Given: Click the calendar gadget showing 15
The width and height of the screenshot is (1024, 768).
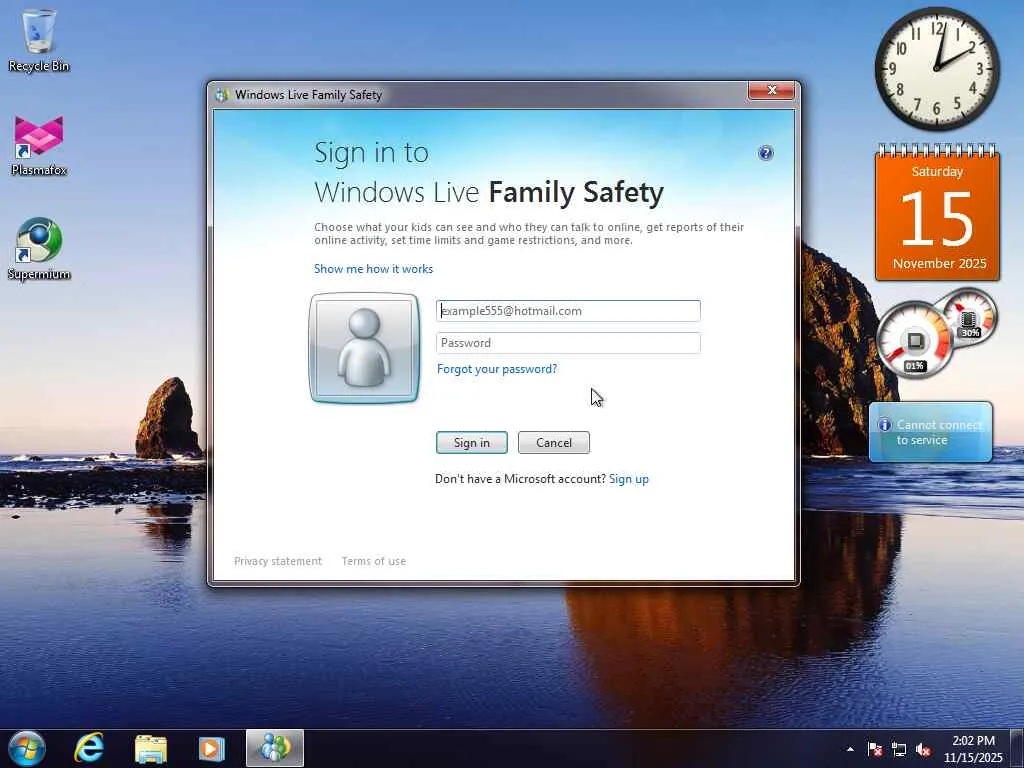Looking at the screenshot, I should click(938, 212).
